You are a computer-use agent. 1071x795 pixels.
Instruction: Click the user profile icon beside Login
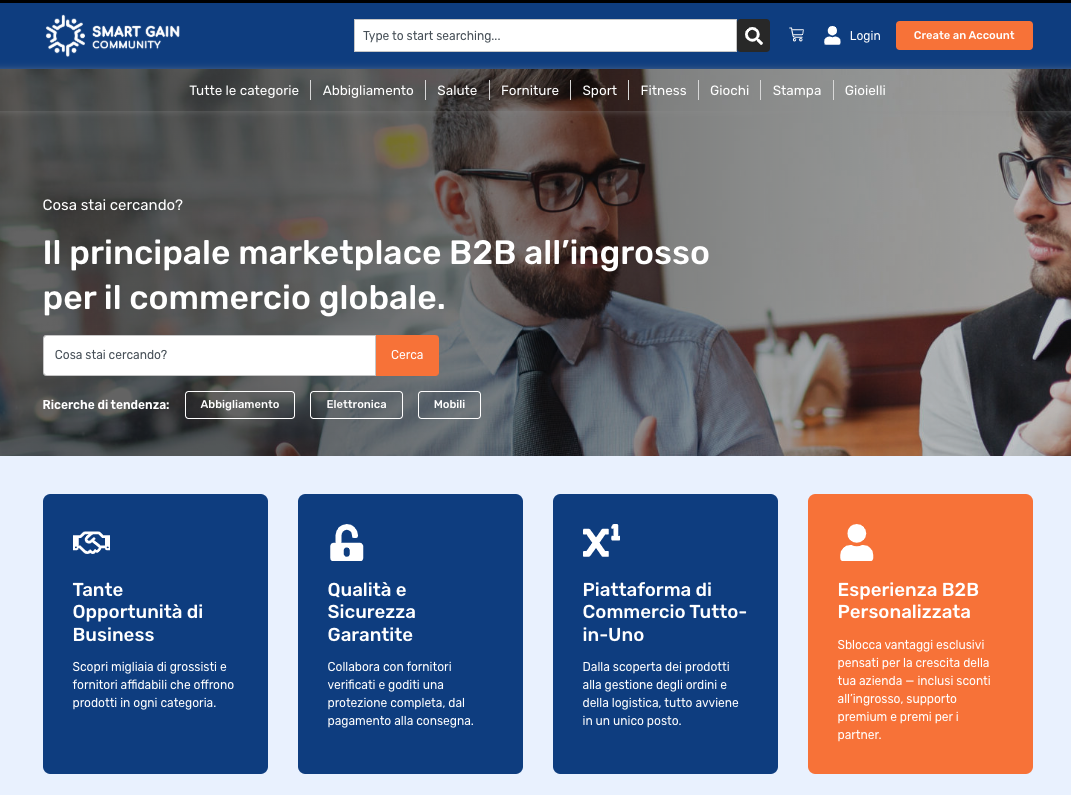(x=832, y=36)
